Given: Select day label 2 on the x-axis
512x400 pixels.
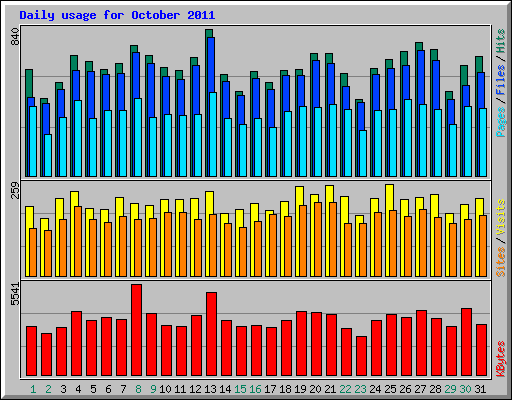Looking at the screenshot, I should click(48, 389).
